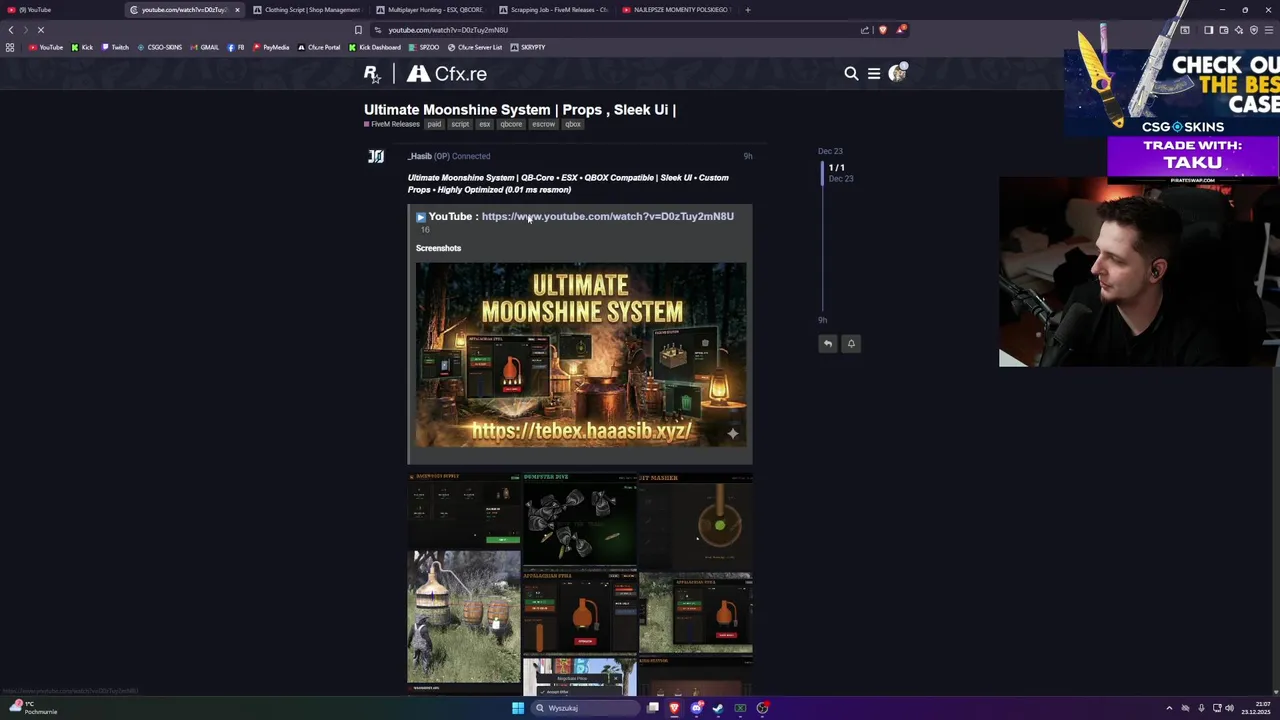Screen dimensions: 1280x720
Task: Open Brave VPN shield icon
Action: (x=1254, y=30)
